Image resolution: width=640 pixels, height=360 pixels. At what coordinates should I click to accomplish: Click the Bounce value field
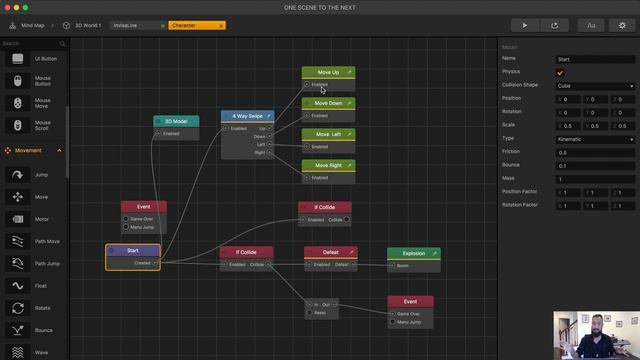[595, 166]
